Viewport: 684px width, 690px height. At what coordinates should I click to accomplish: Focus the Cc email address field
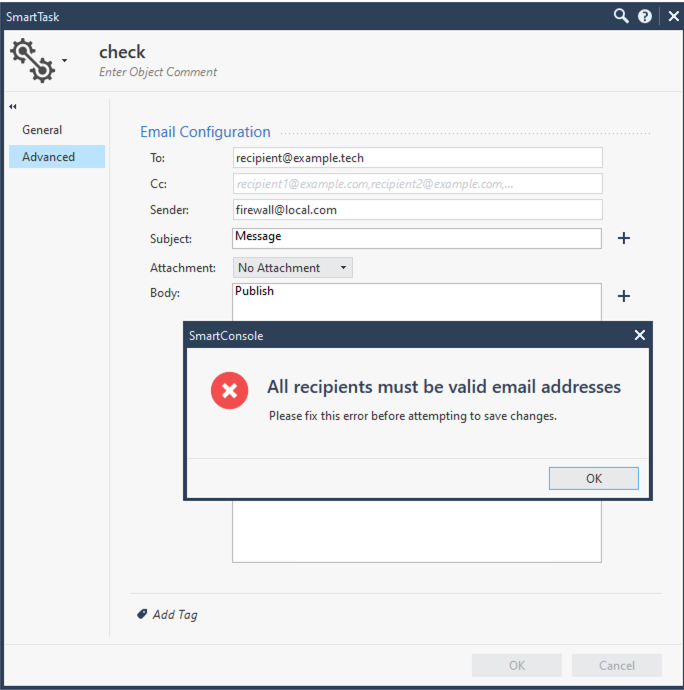point(417,184)
